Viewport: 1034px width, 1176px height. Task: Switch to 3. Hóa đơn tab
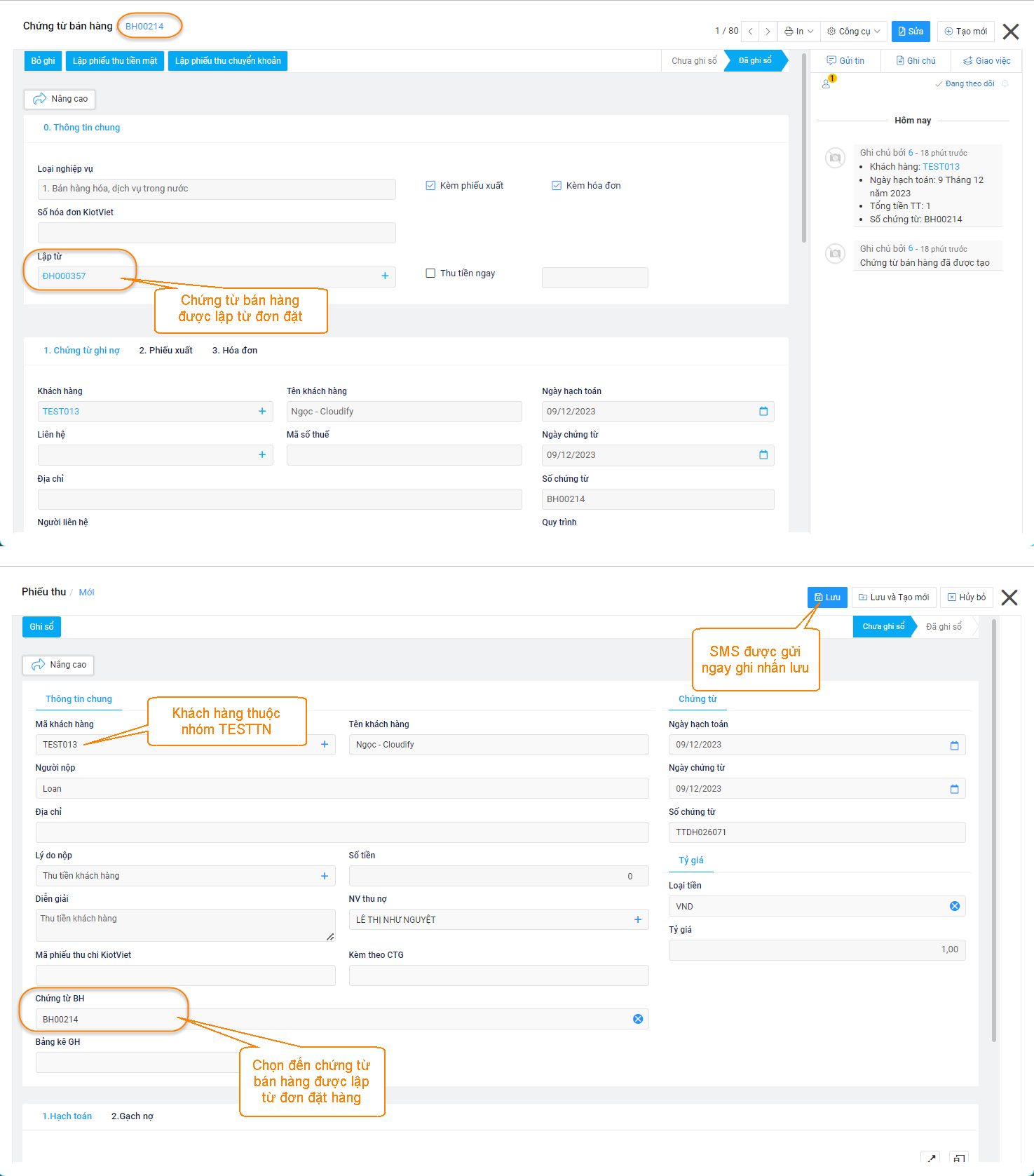[235, 351]
